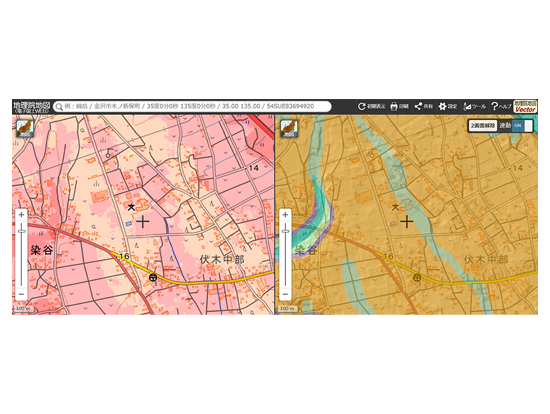Open the 共有 share menu
The width and height of the screenshot is (550, 414).
pyautogui.click(x=424, y=106)
